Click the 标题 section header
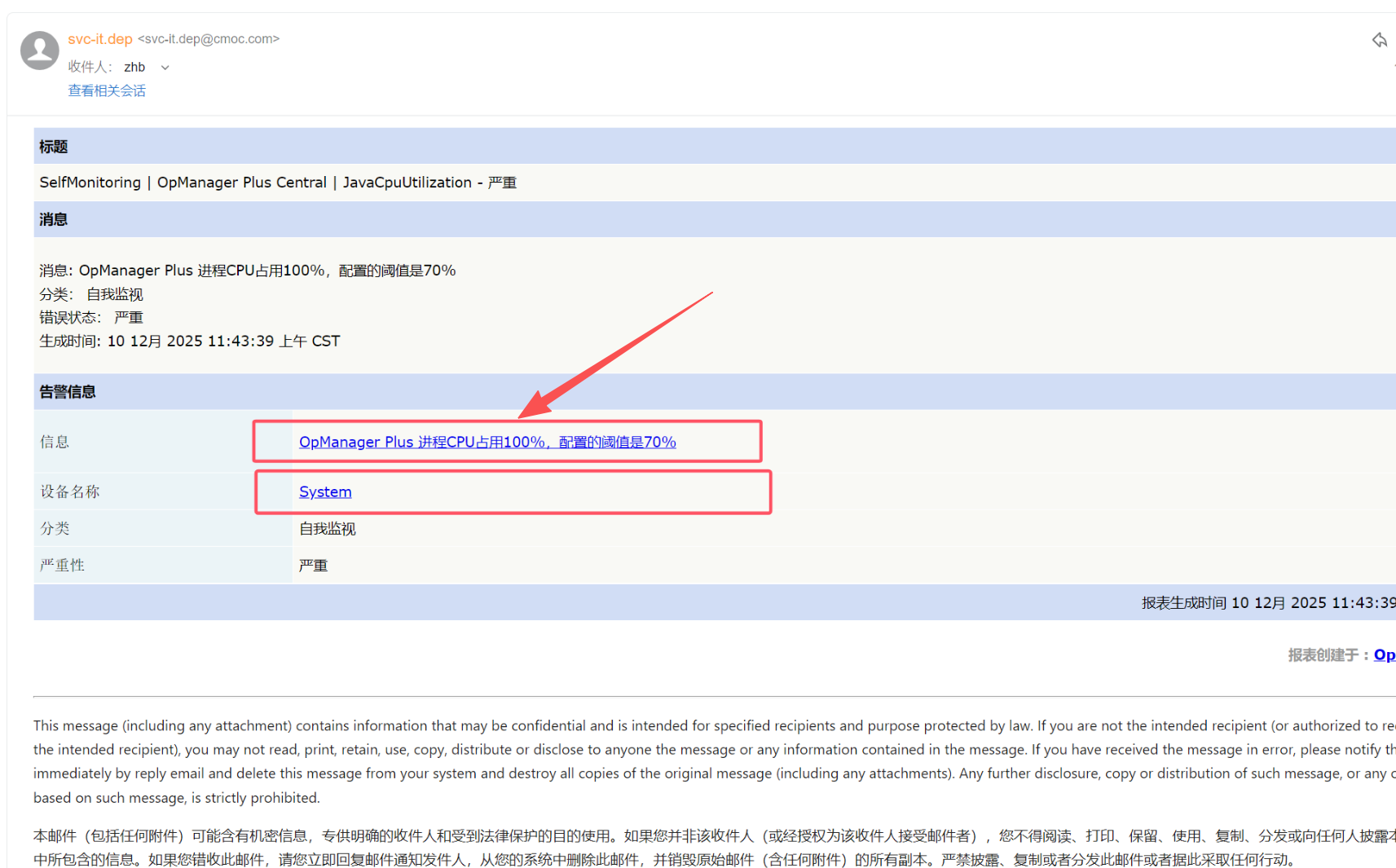 pyautogui.click(x=54, y=147)
